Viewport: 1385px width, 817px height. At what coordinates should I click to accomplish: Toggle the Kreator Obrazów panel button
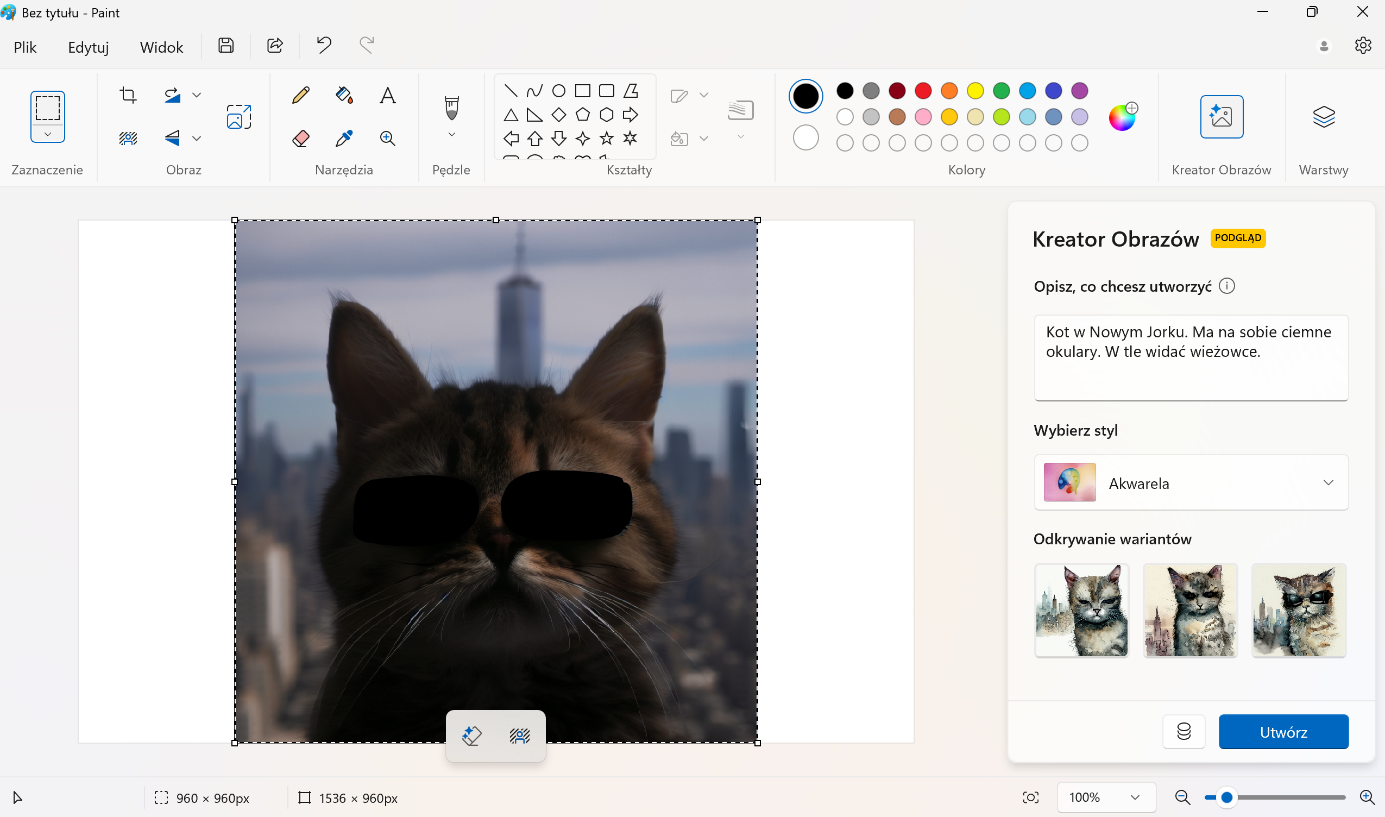pos(1221,117)
